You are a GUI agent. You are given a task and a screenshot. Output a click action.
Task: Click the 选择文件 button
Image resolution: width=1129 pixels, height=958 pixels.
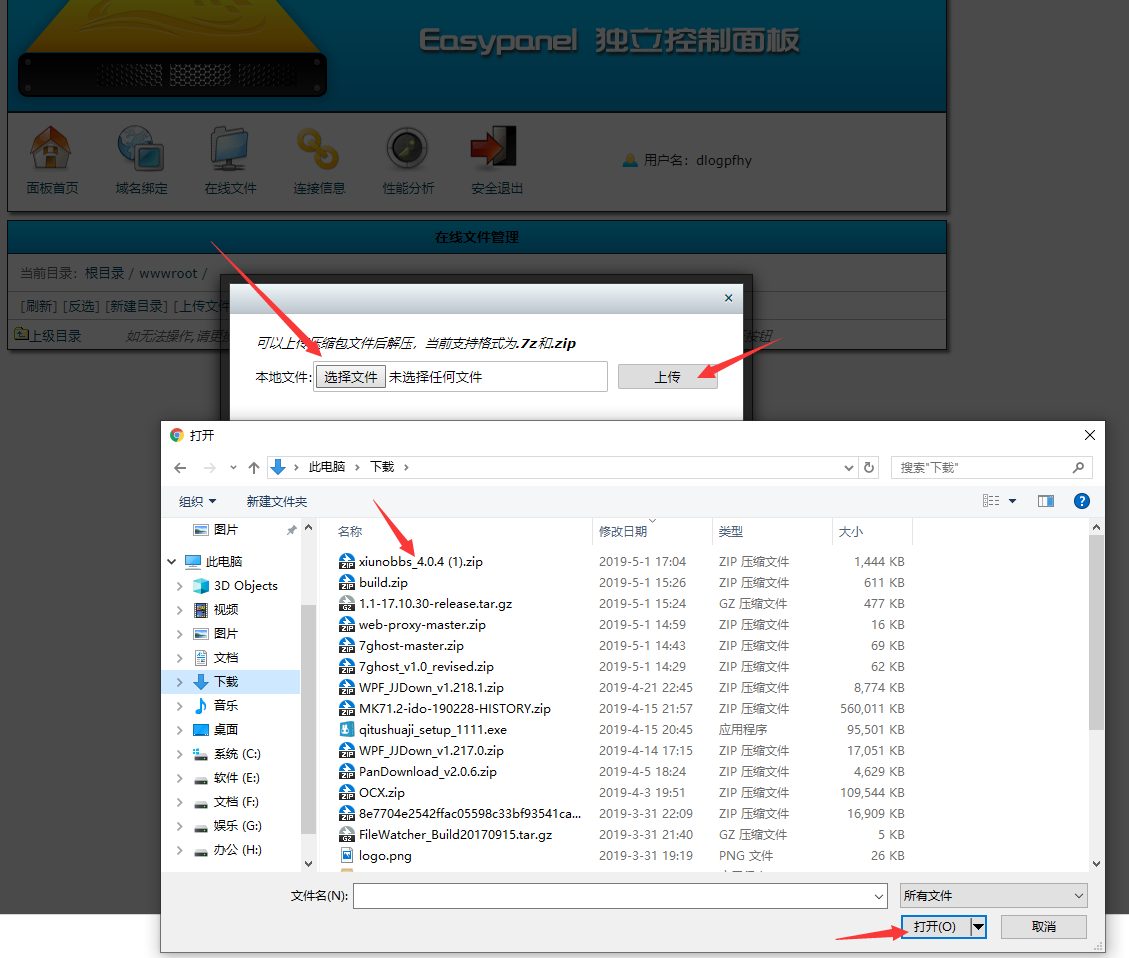tap(351, 376)
